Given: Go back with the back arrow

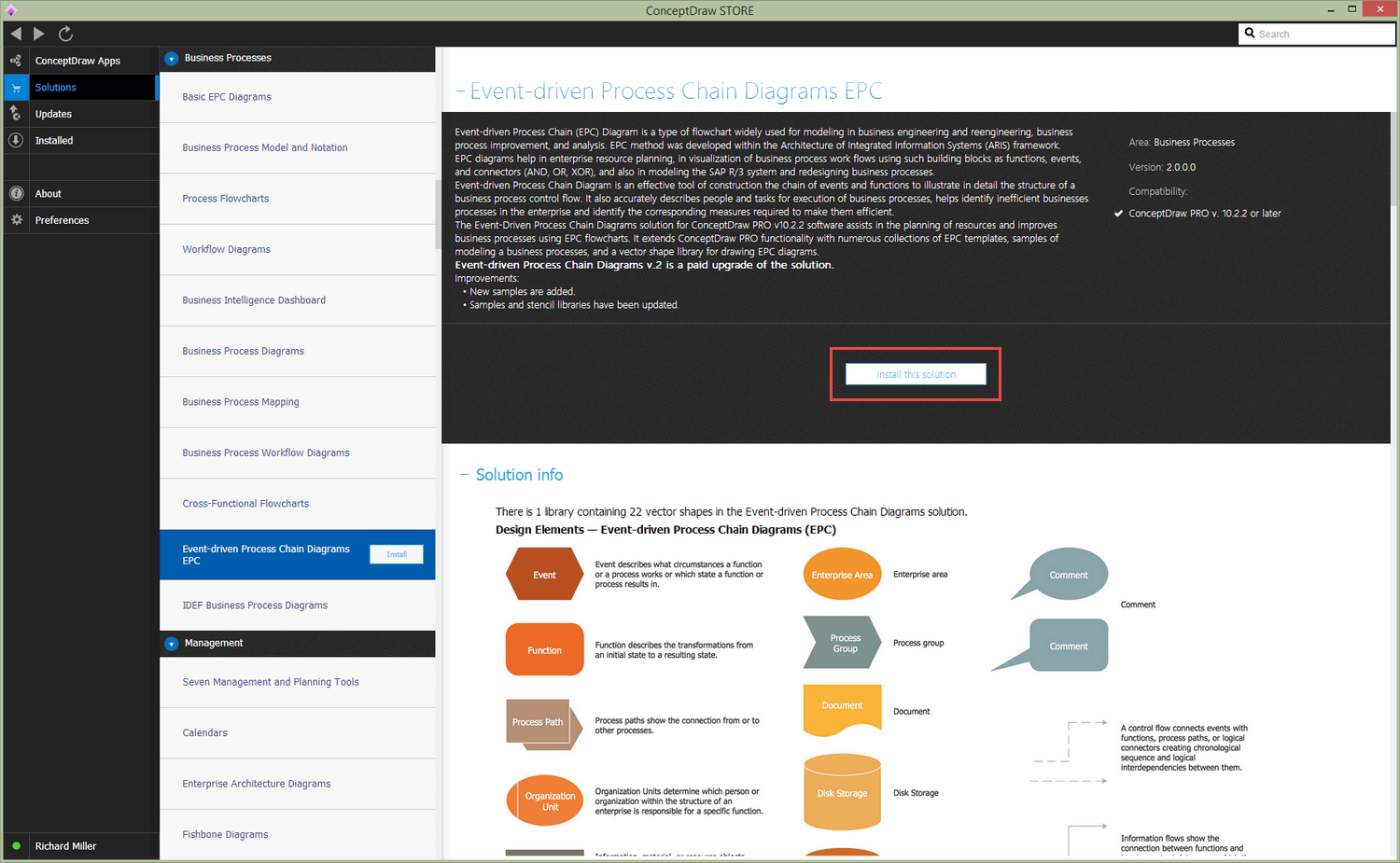Looking at the screenshot, I should pos(16,34).
